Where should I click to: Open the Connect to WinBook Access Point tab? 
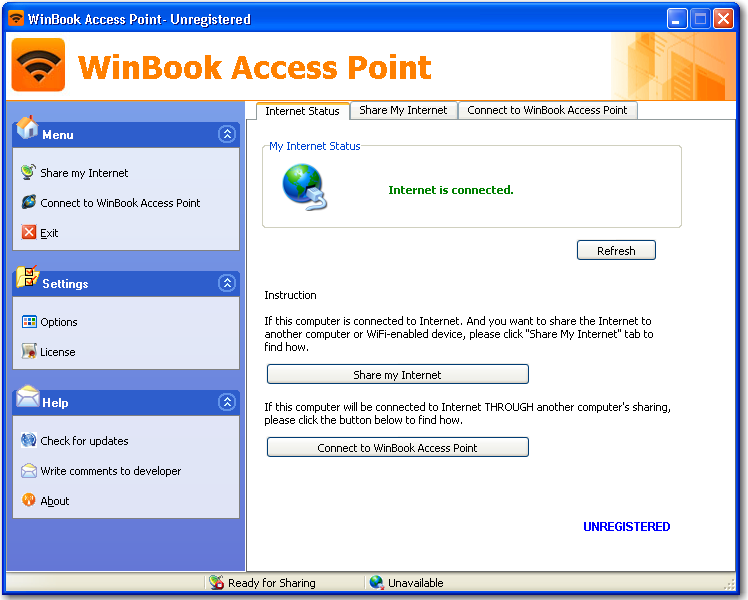click(547, 110)
